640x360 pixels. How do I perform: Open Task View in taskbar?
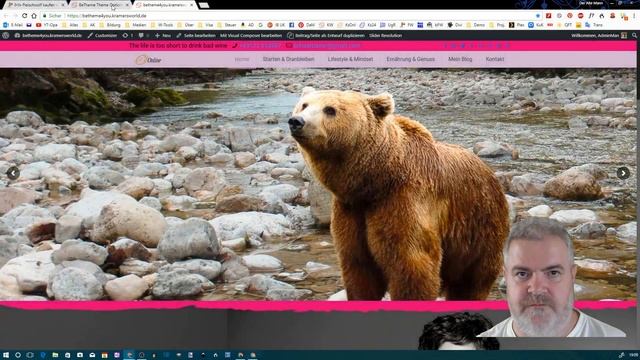[x=30, y=355]
